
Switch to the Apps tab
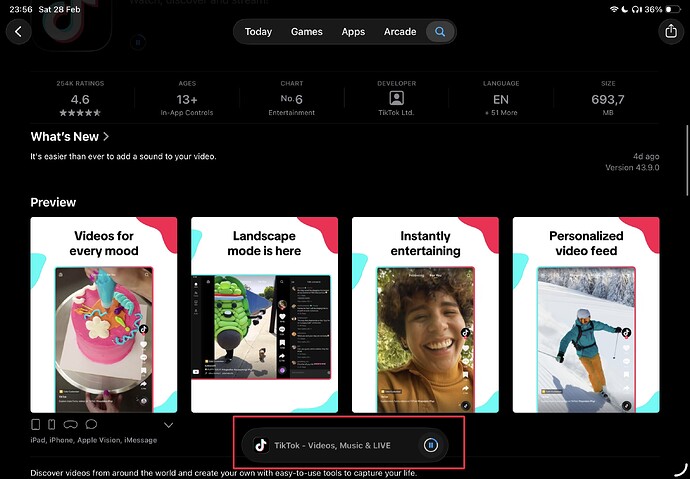(353, 32)
